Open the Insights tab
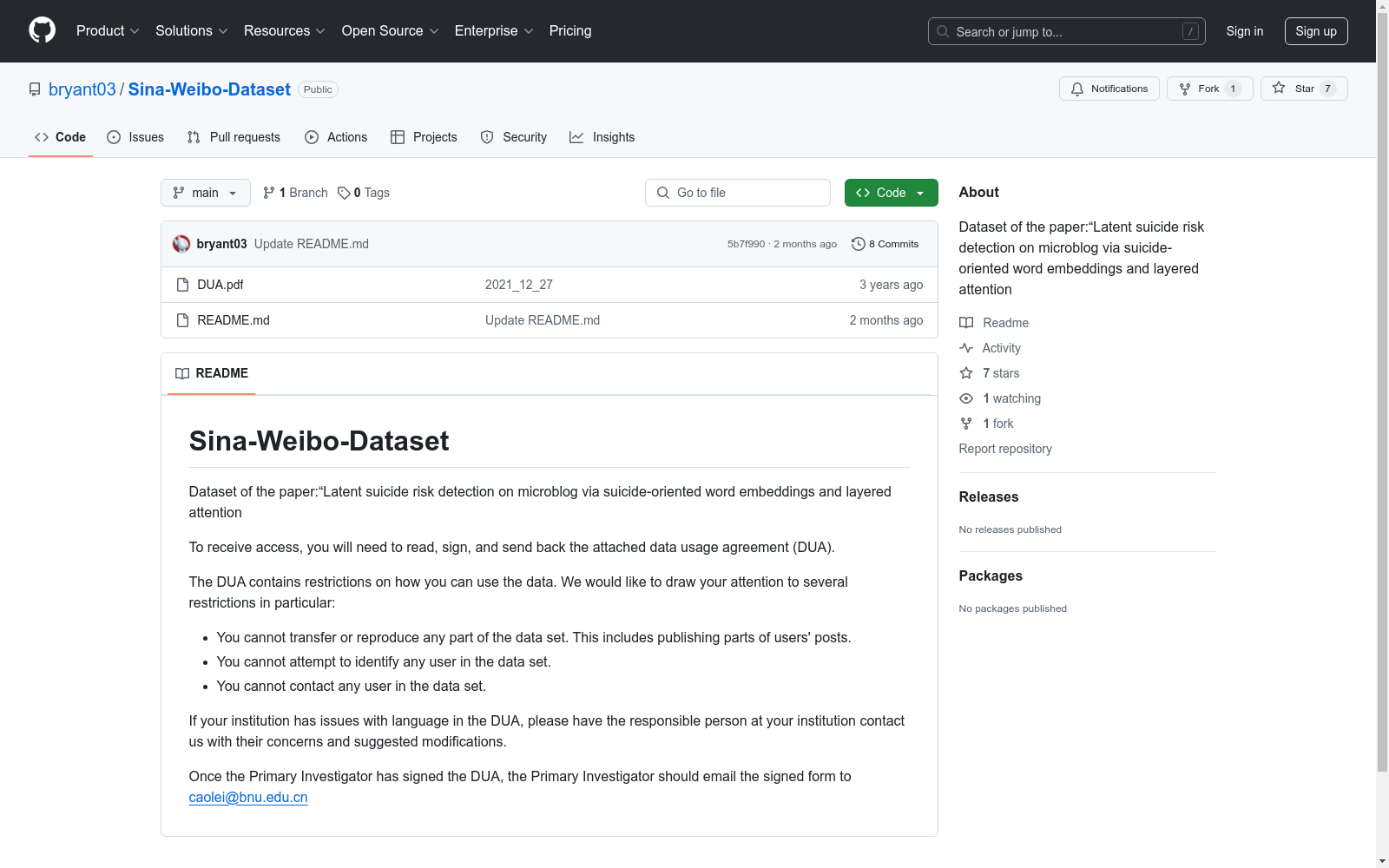Viewport: 1389px width, 868px height. pos(602,137)
